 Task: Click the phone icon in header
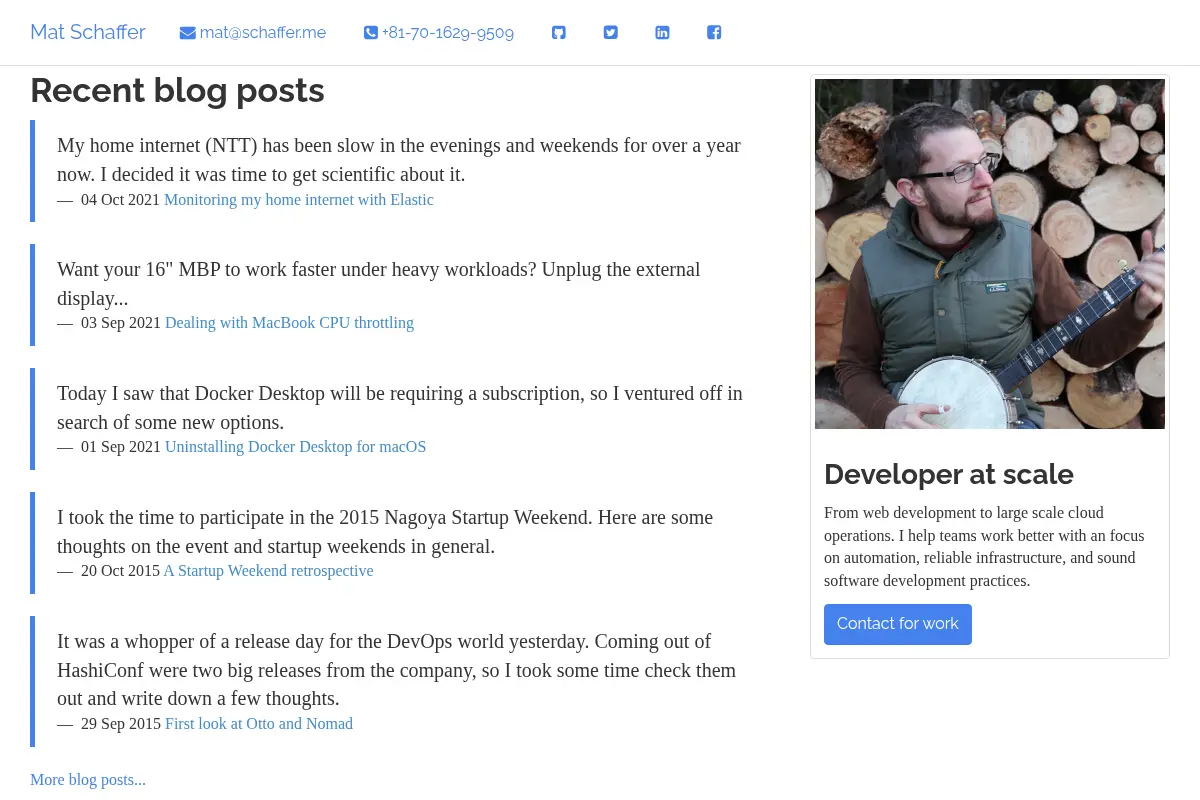pyautogui.click(x=371, y=33)
